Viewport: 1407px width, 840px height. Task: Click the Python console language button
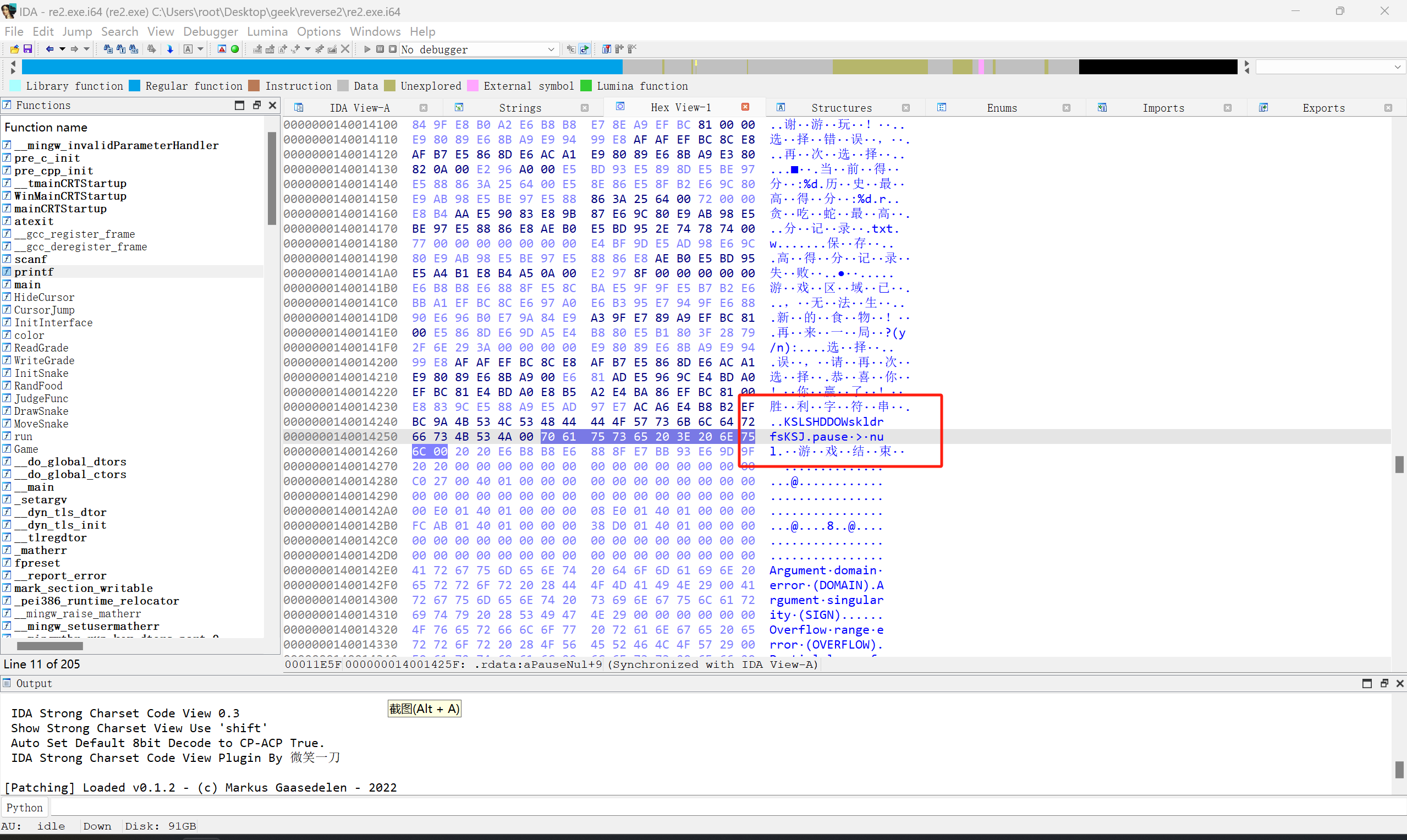pyautogui.click(x=24, y=808)
